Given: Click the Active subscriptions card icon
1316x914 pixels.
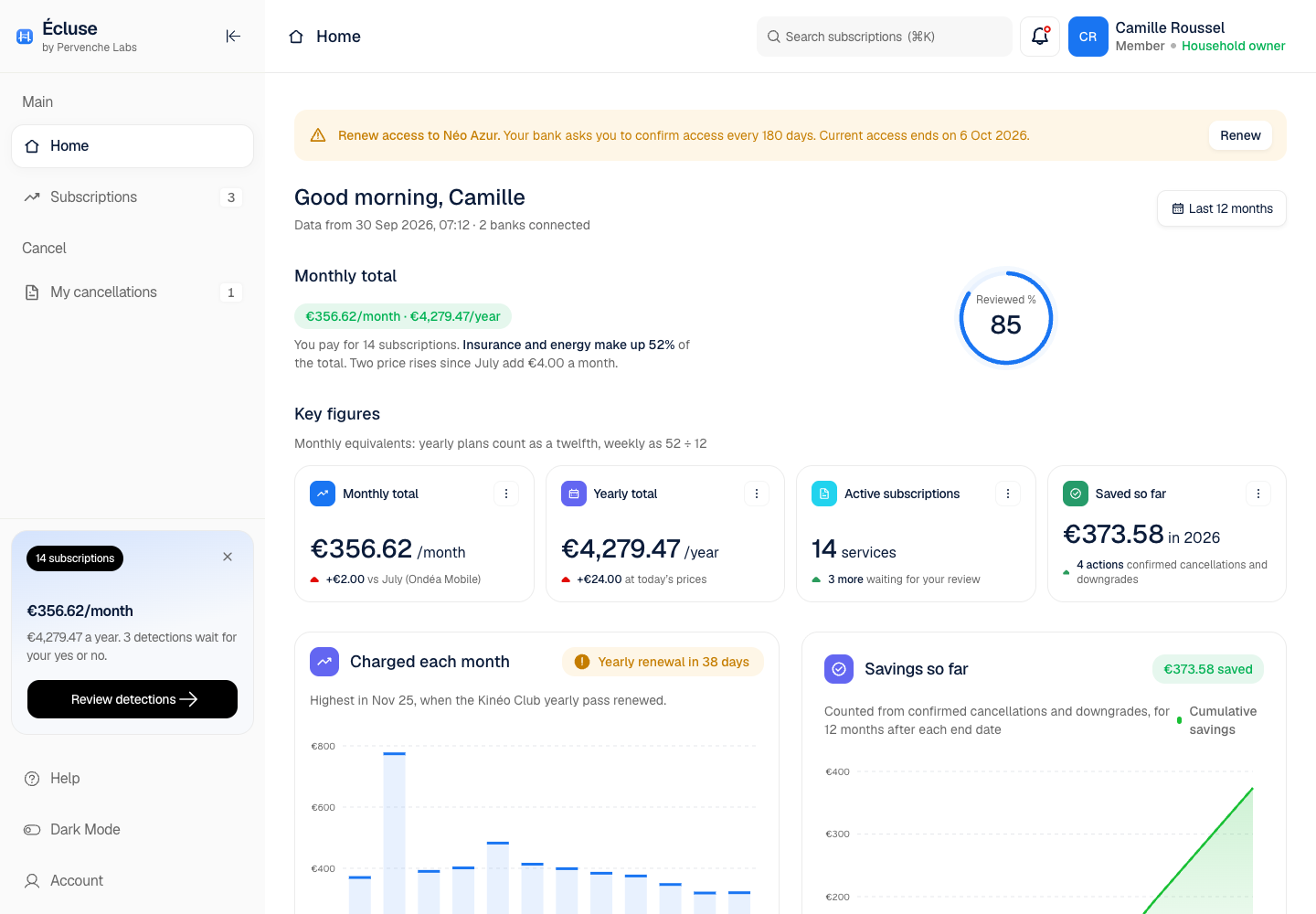Looking at the screenshot, I should point(823,494).
